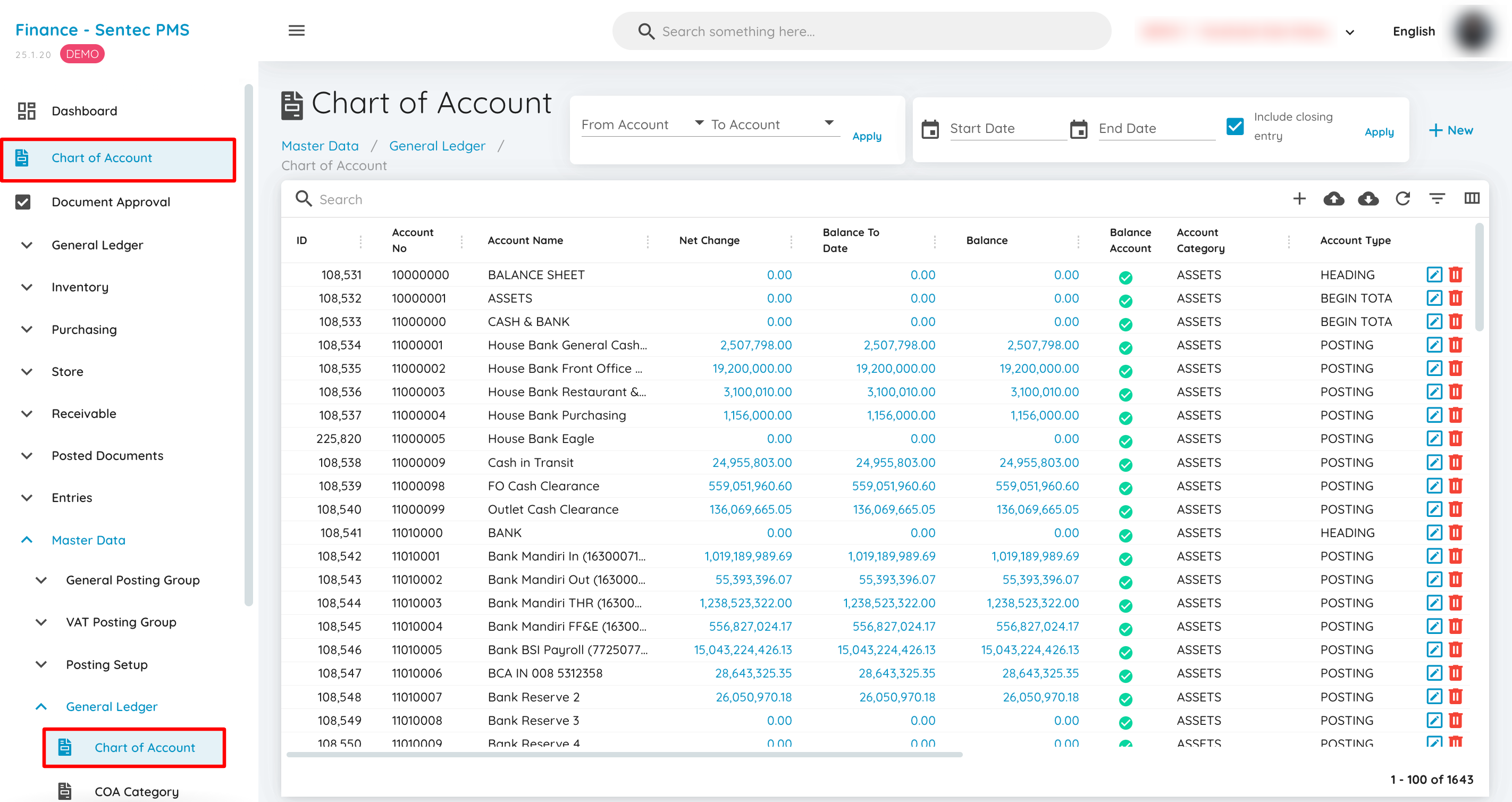Click the New button
The width and height of the screenshot is (1512, 802).
pyautogui.click(x=1450, y=130)
